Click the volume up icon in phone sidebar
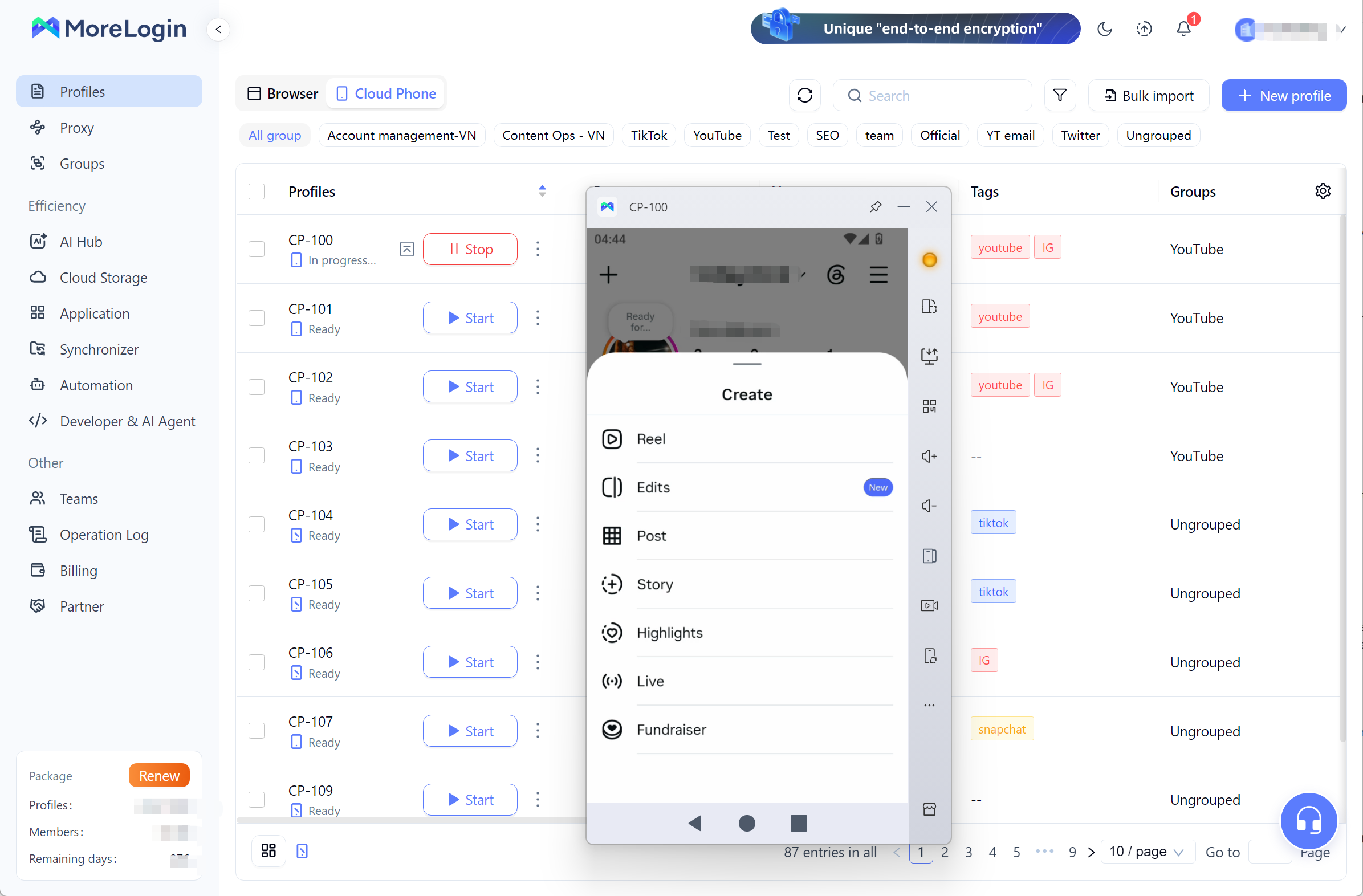 click(929, 457)
